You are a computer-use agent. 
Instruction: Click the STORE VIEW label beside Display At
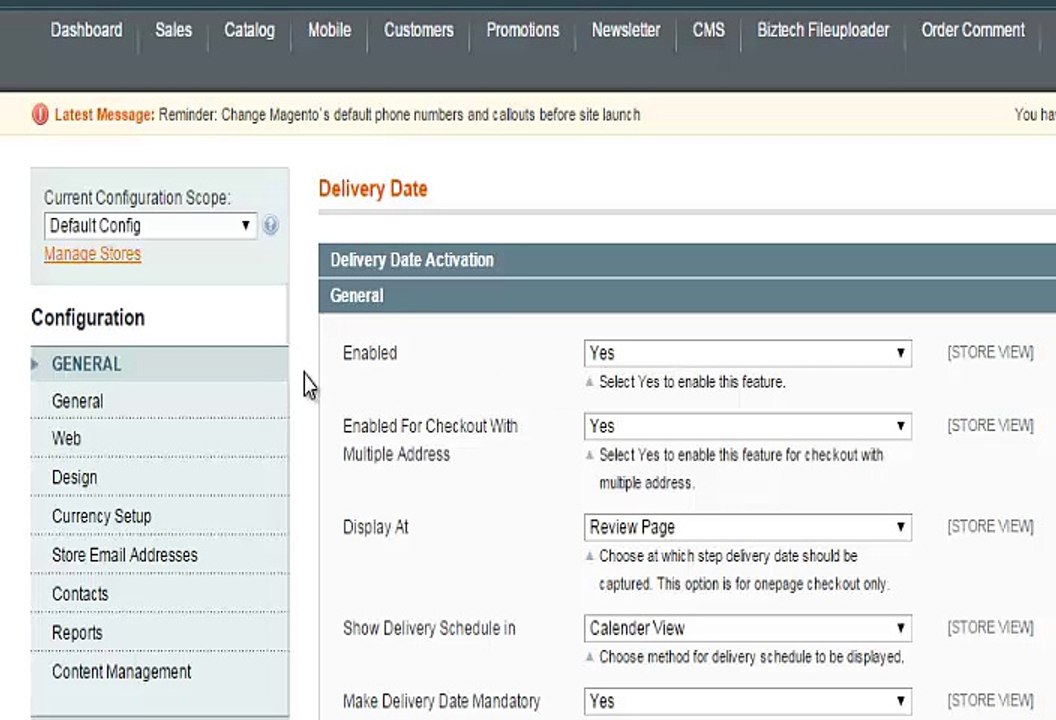pyautogui.click(x=990, y=526)
